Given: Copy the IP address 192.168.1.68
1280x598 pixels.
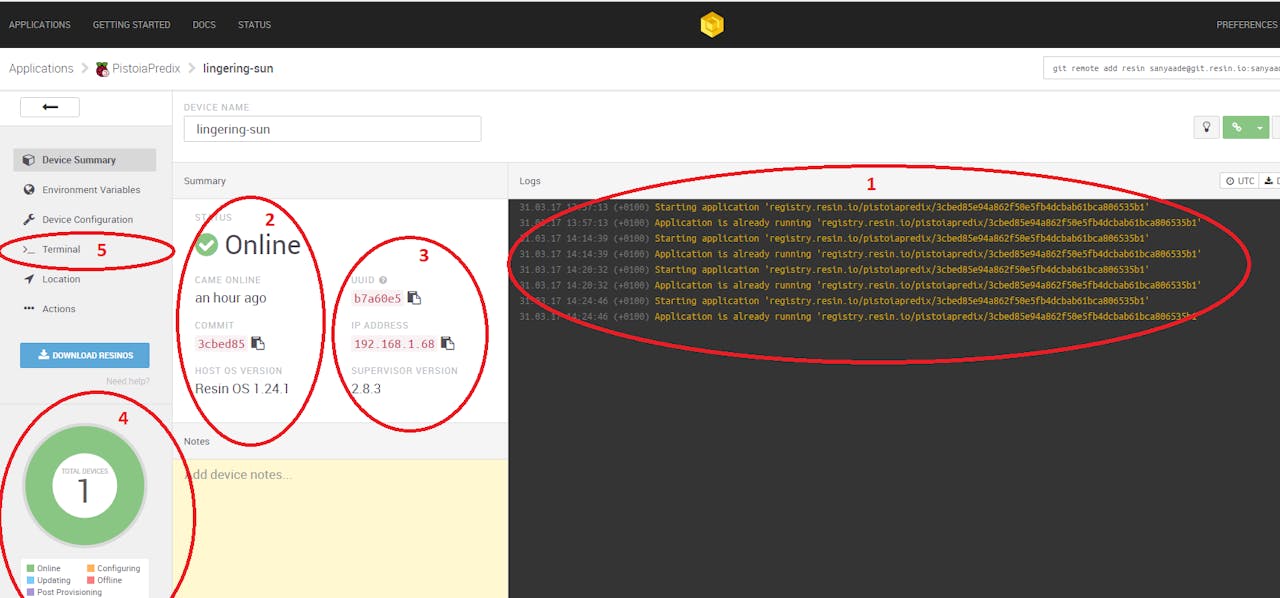Looking at the screenshot, I should pyautogui.click(x=448, y=343).
